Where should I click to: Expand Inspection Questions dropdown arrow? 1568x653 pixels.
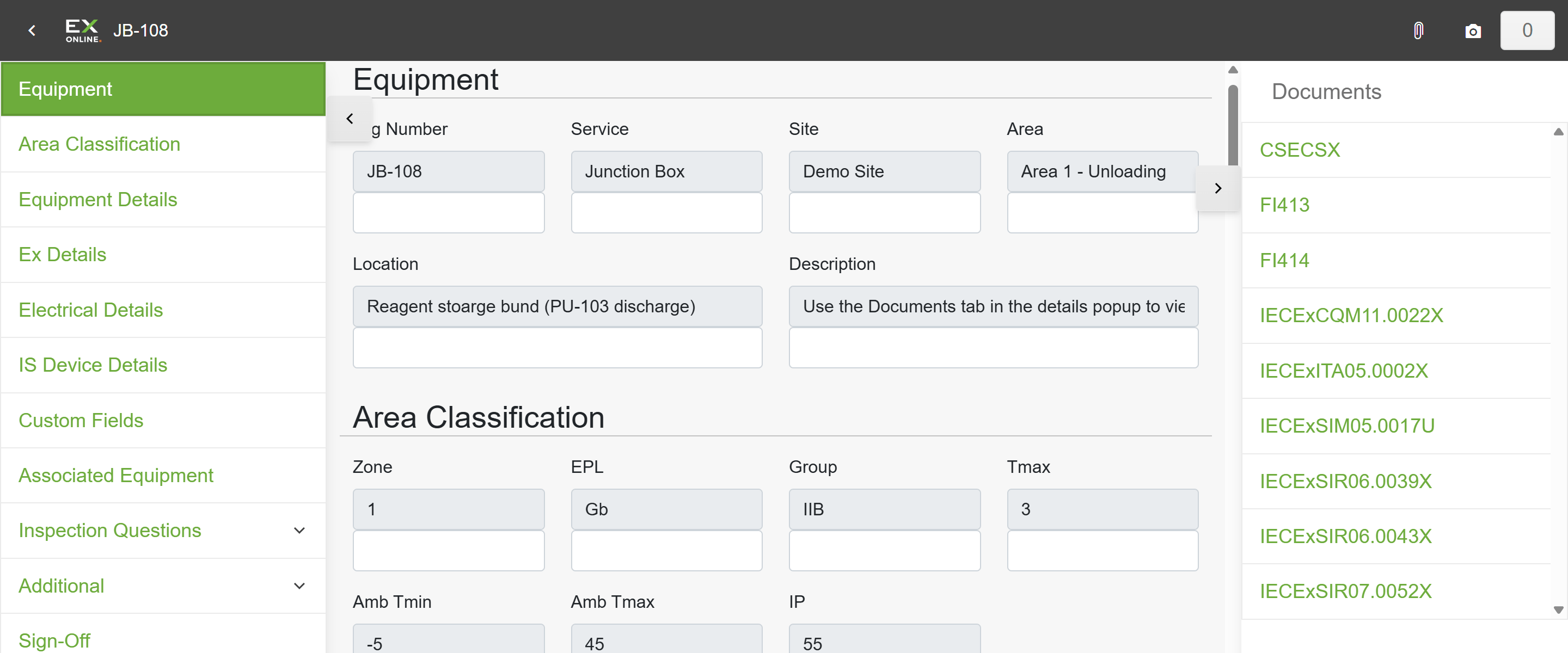point(299,531)
